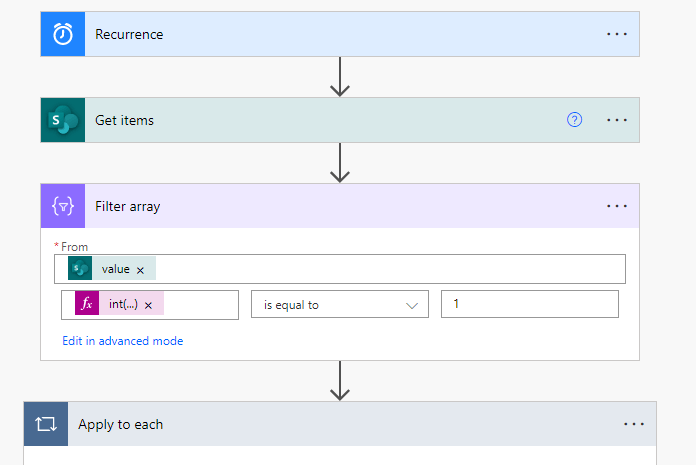Collapse the Filter array step header
Screen dimensions: 696x465
(340, 206)
